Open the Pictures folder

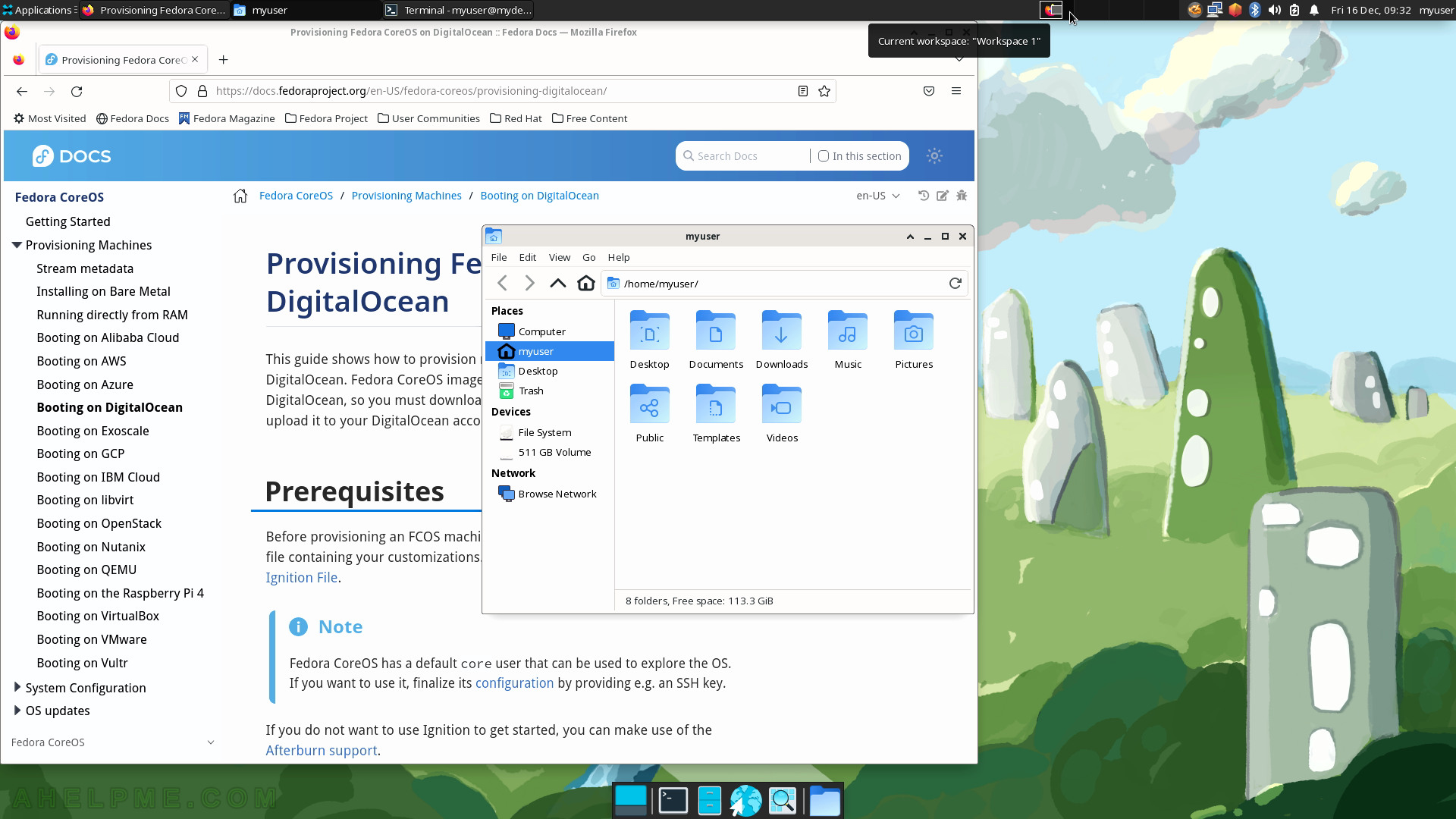pyautogui.click(x=914, y=340)
